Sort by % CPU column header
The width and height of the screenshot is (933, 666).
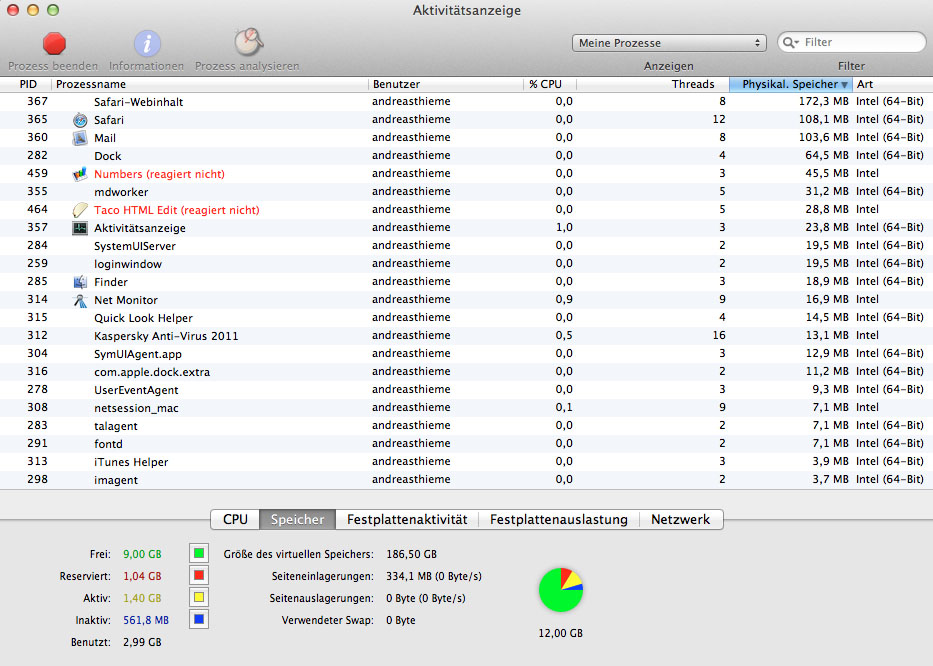(550, 84)
